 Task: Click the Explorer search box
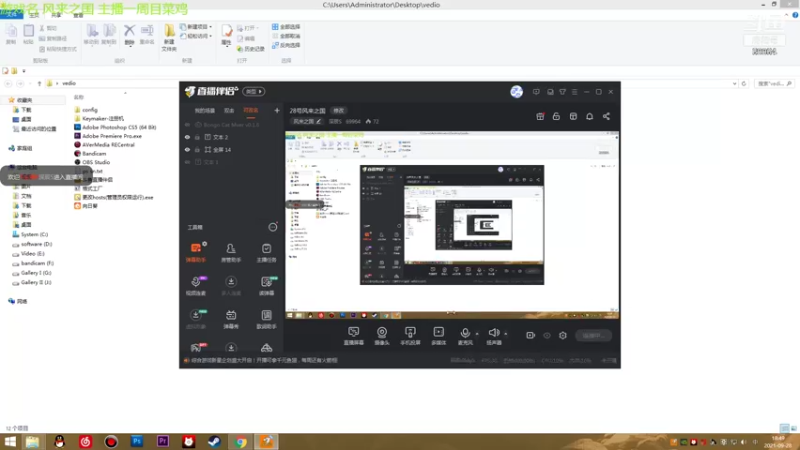click(x=774, y=83)
